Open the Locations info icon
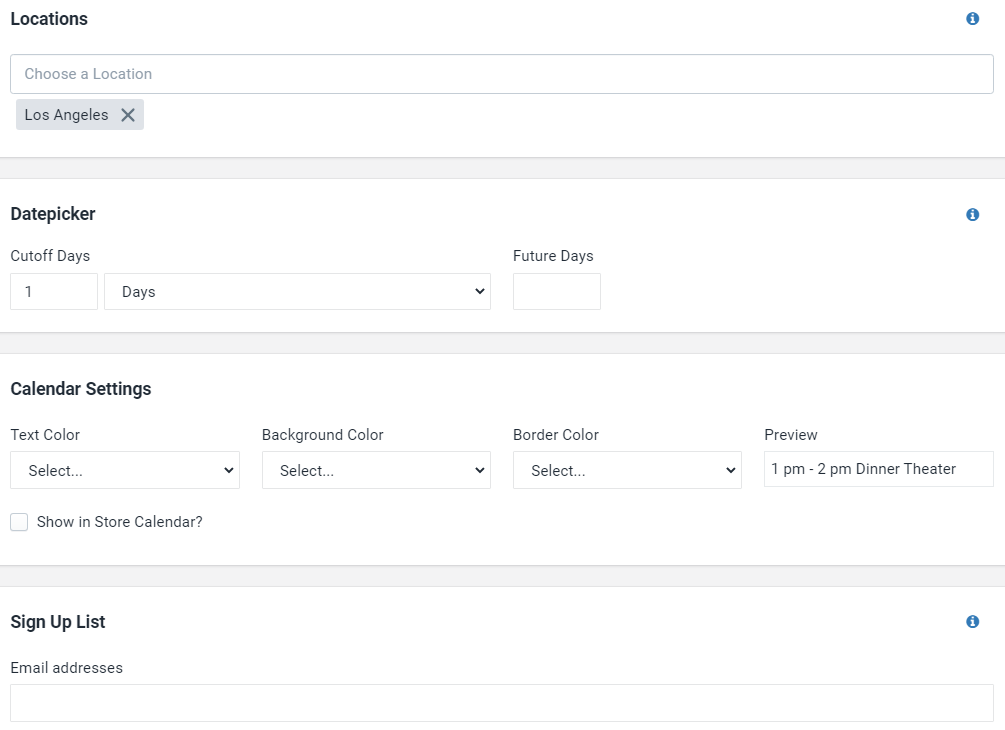 click(x=972, y=19)
